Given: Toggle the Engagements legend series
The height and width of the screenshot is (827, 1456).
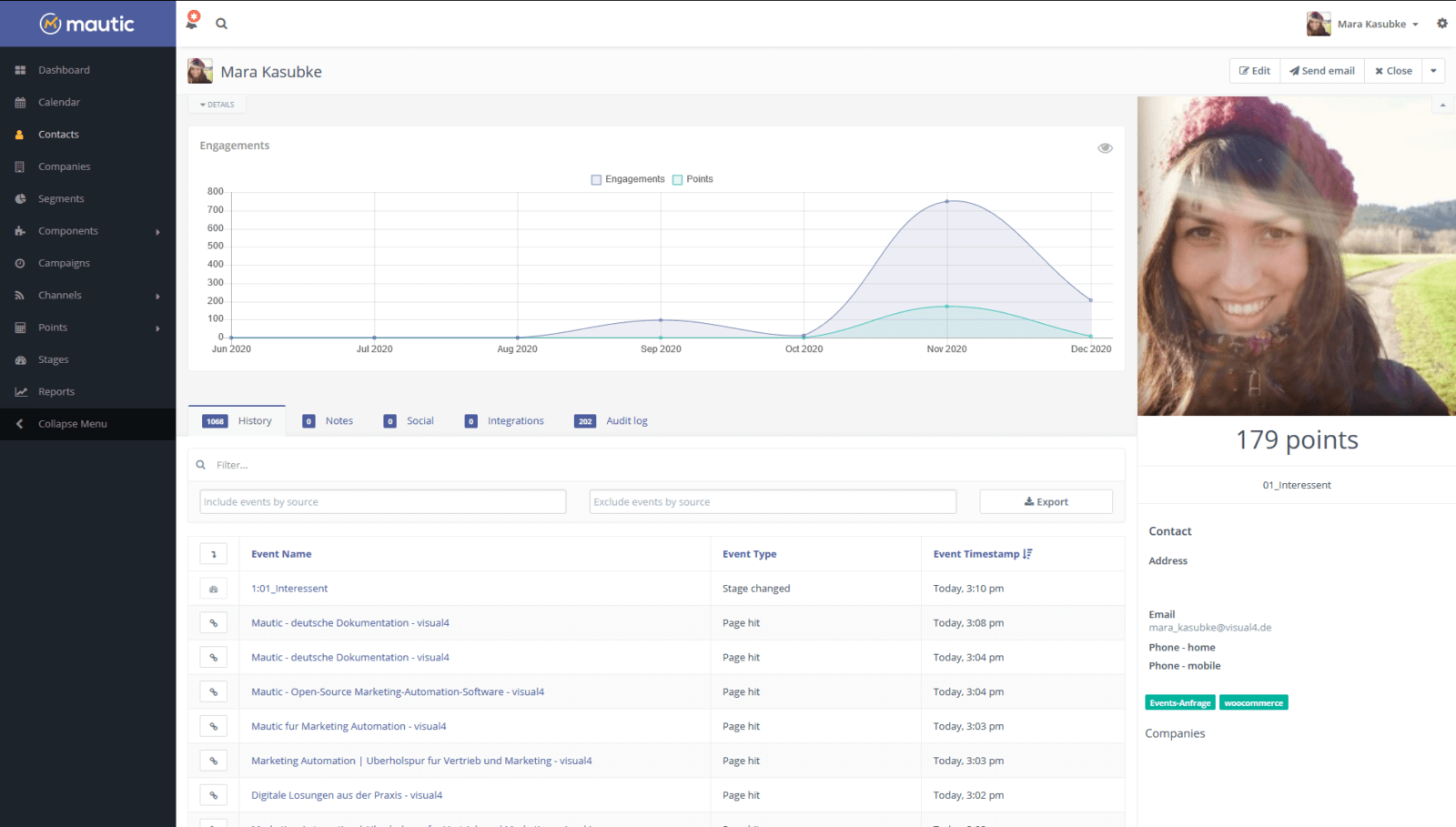Looking at the screenshot, I should coord(628,179).
